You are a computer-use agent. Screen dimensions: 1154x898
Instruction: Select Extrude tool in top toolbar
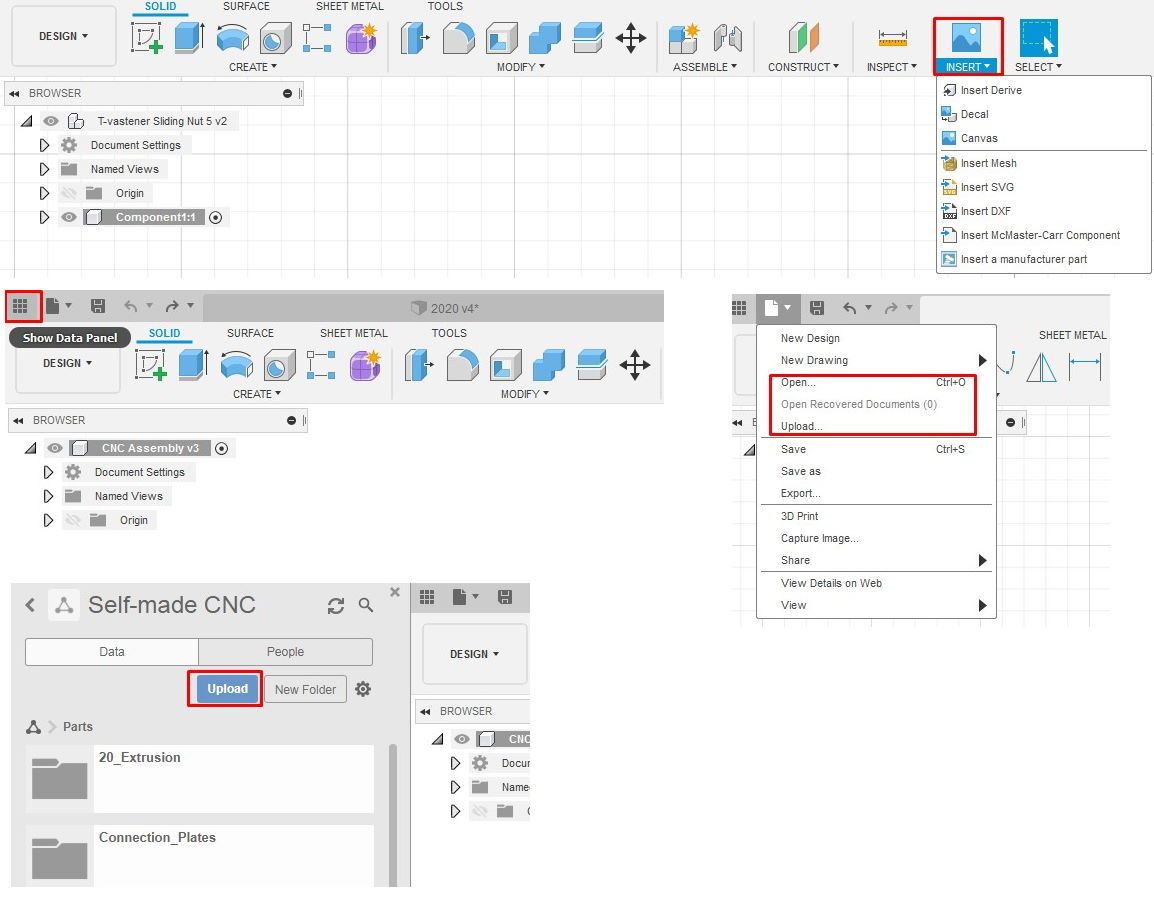point(189,37)
